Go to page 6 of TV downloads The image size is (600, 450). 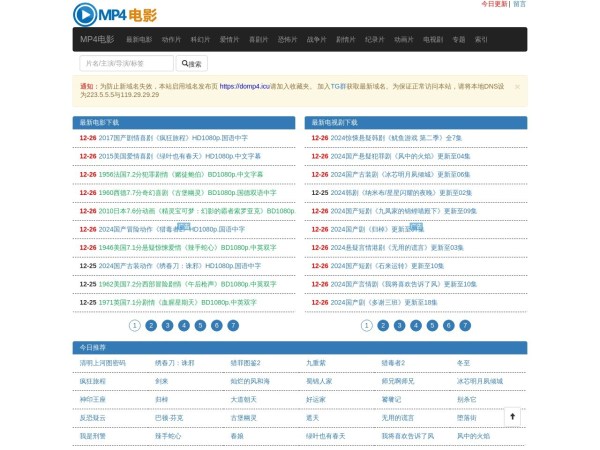[x=449, y=325]
